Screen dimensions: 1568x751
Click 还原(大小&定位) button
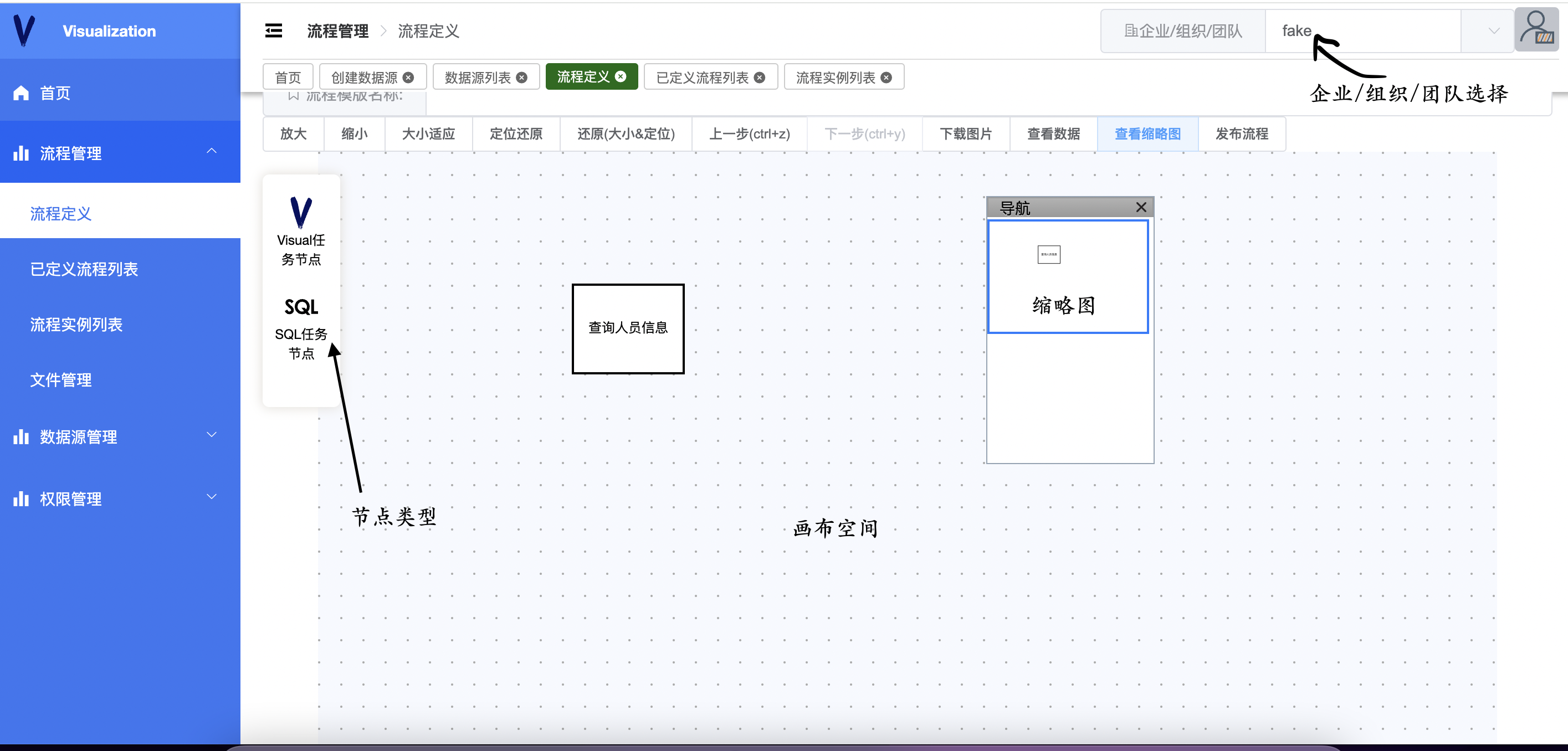(626, 134)
